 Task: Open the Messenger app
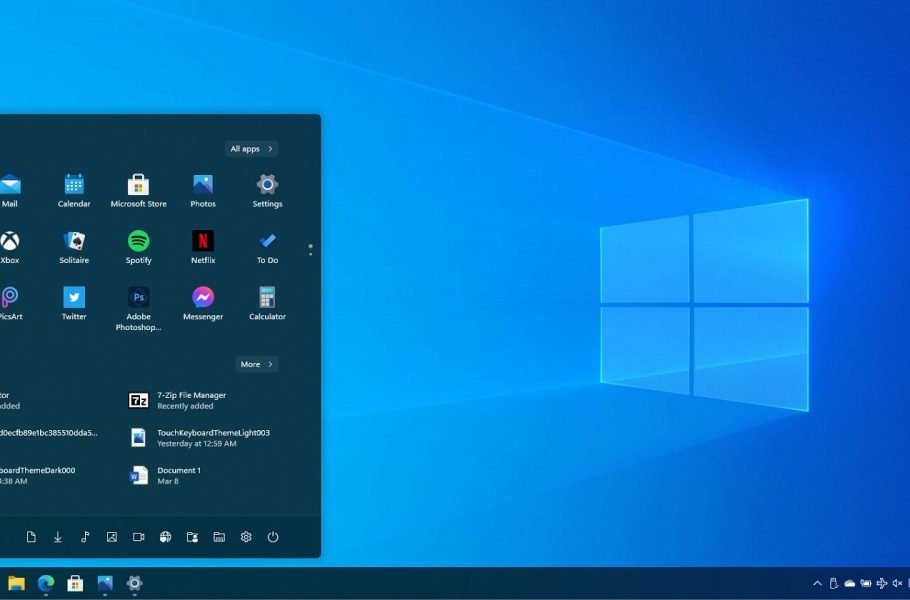click(203, 303)
